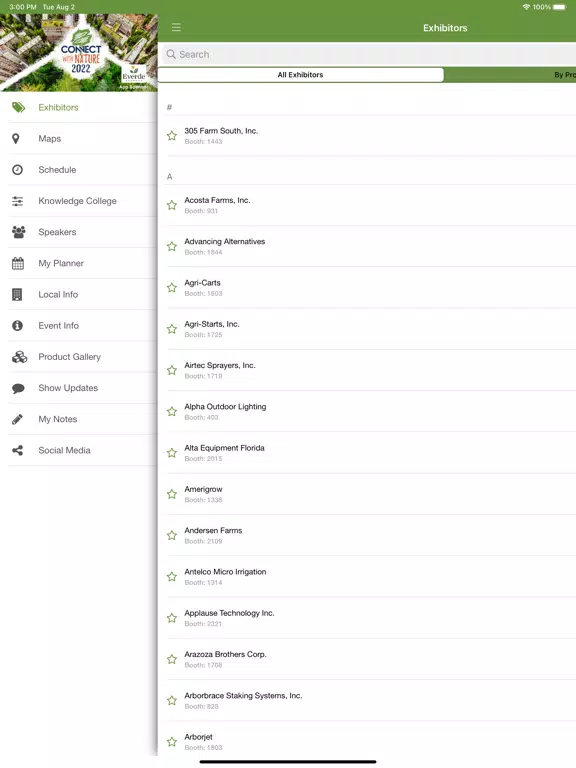Favorite Arazoza Brothers Corp. star
The image size is (576, 768).
[172, 659]
